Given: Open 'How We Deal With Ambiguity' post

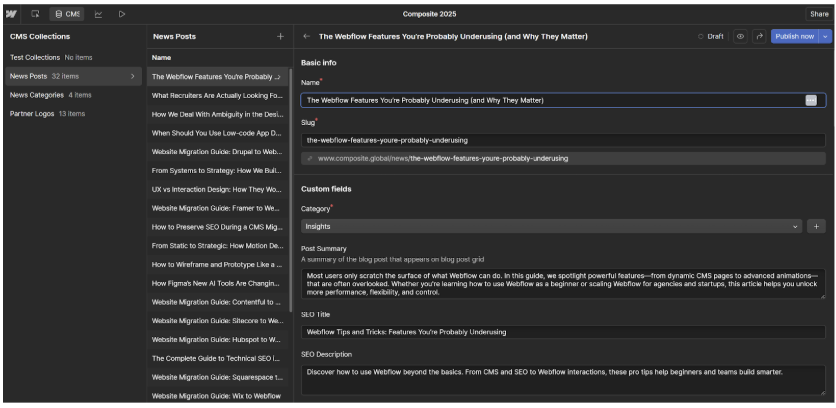Looking at the screenshot, I should click(x=218, y=114).
